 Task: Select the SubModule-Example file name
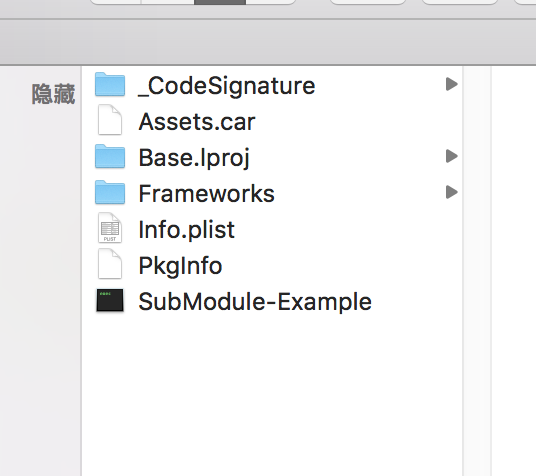pyautogui.click(x=255, y=302)
